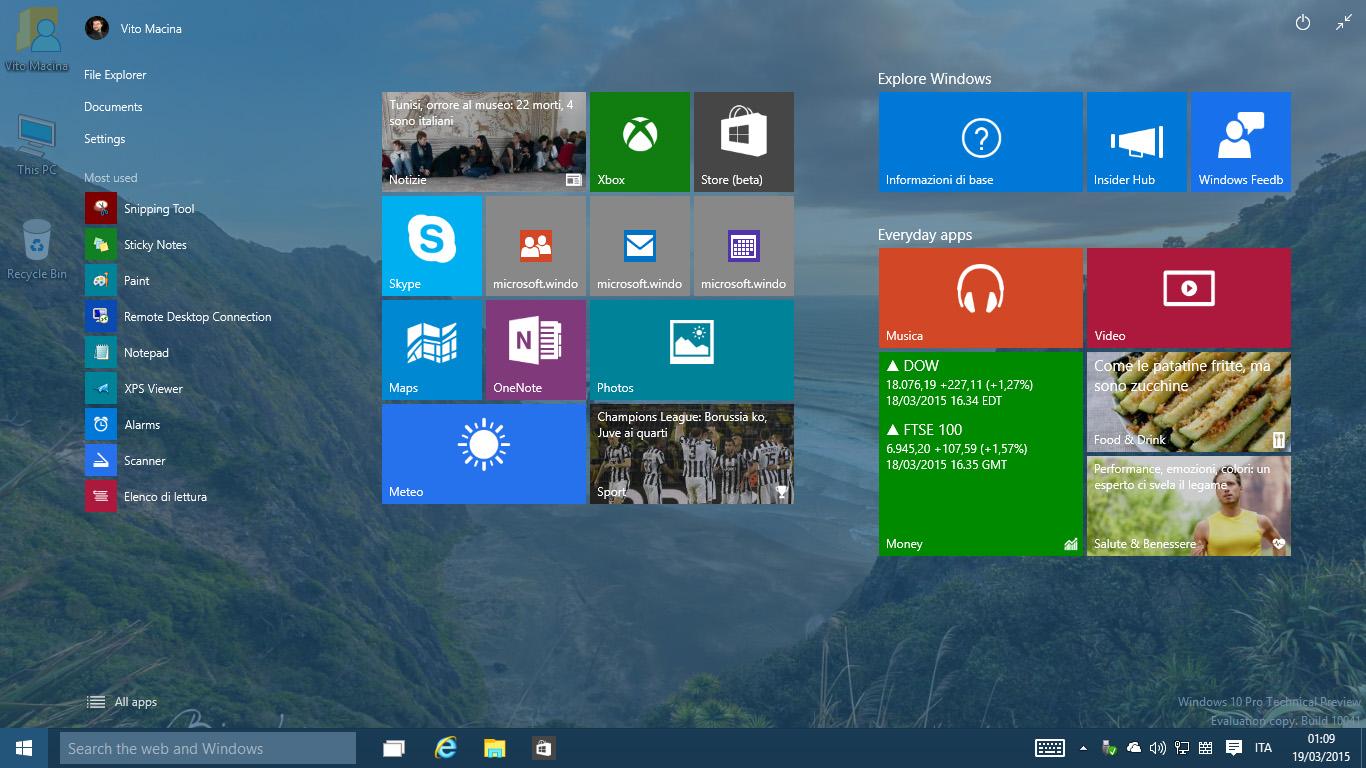Focus the Search the web and Windows box
This screenshot has width=1366, height=768.
pos(208,748)
